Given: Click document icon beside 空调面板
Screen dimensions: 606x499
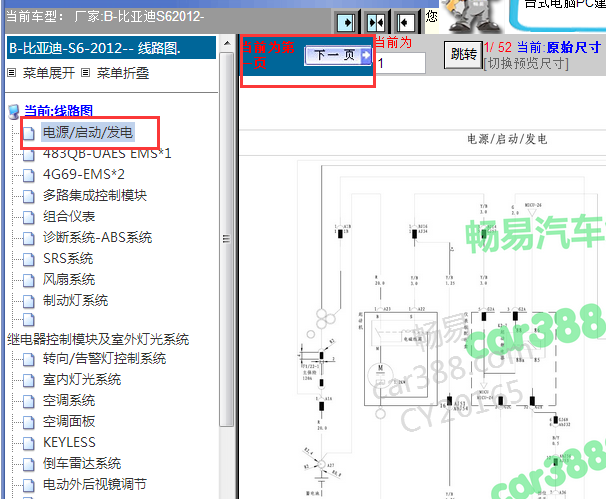Looking at the screenshot, I should pyautogui.click(x=29, y=422).
